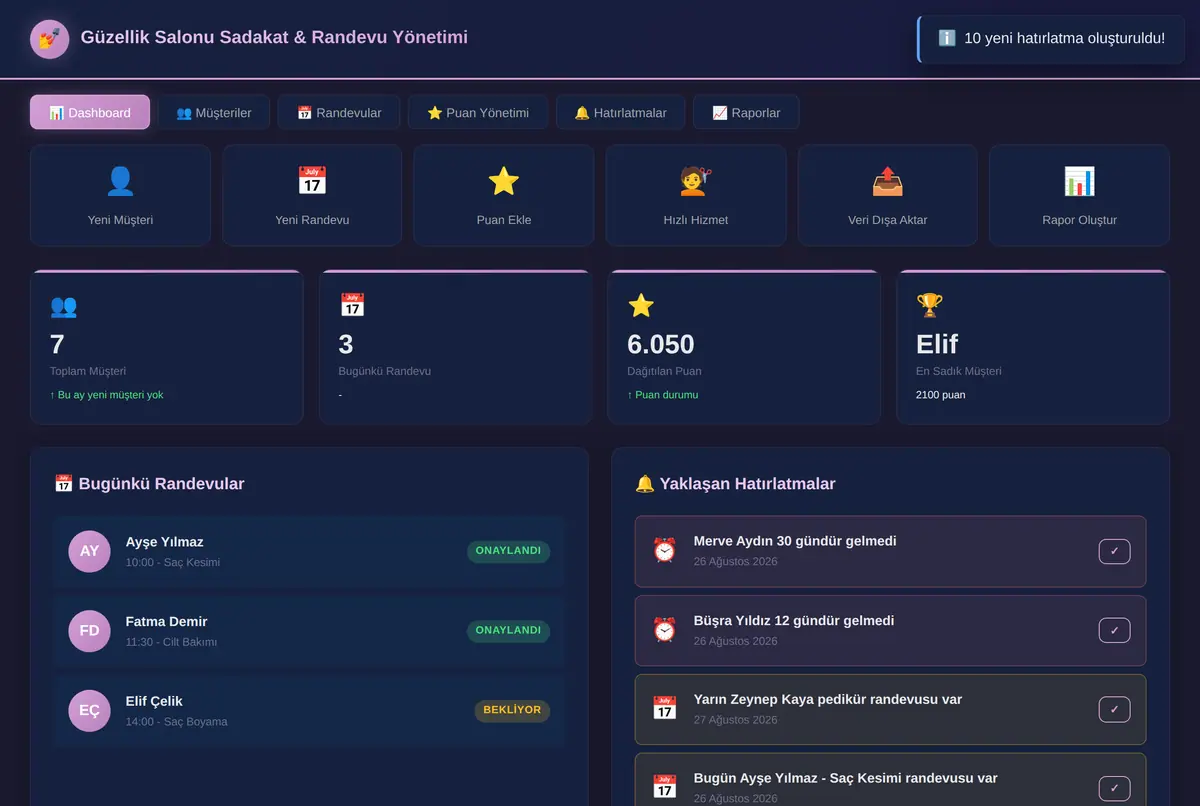Viewport: 1200px width, 806px height.
Task: Click the 'Puan durumu' status text
Action: point(663,395)
